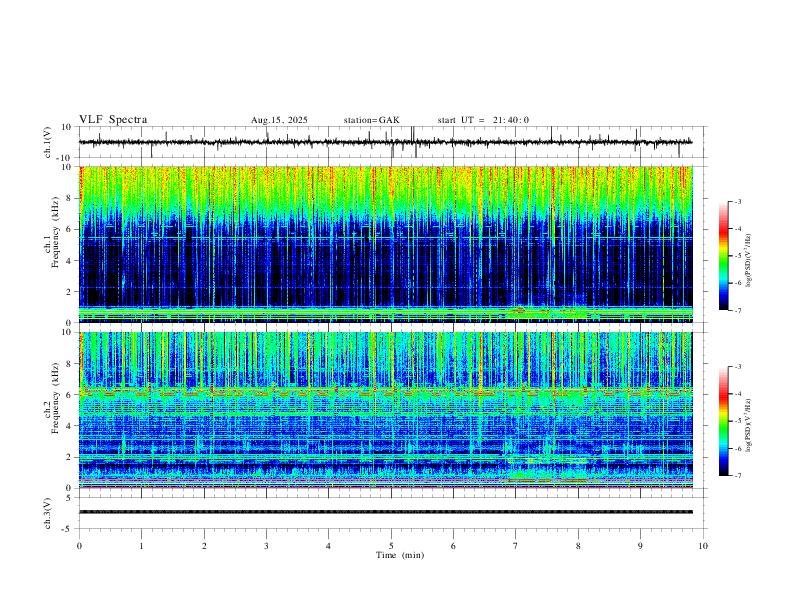
Task: Click the '-3' value on the ch.1 color scale
Action: [x=737, y=201]
